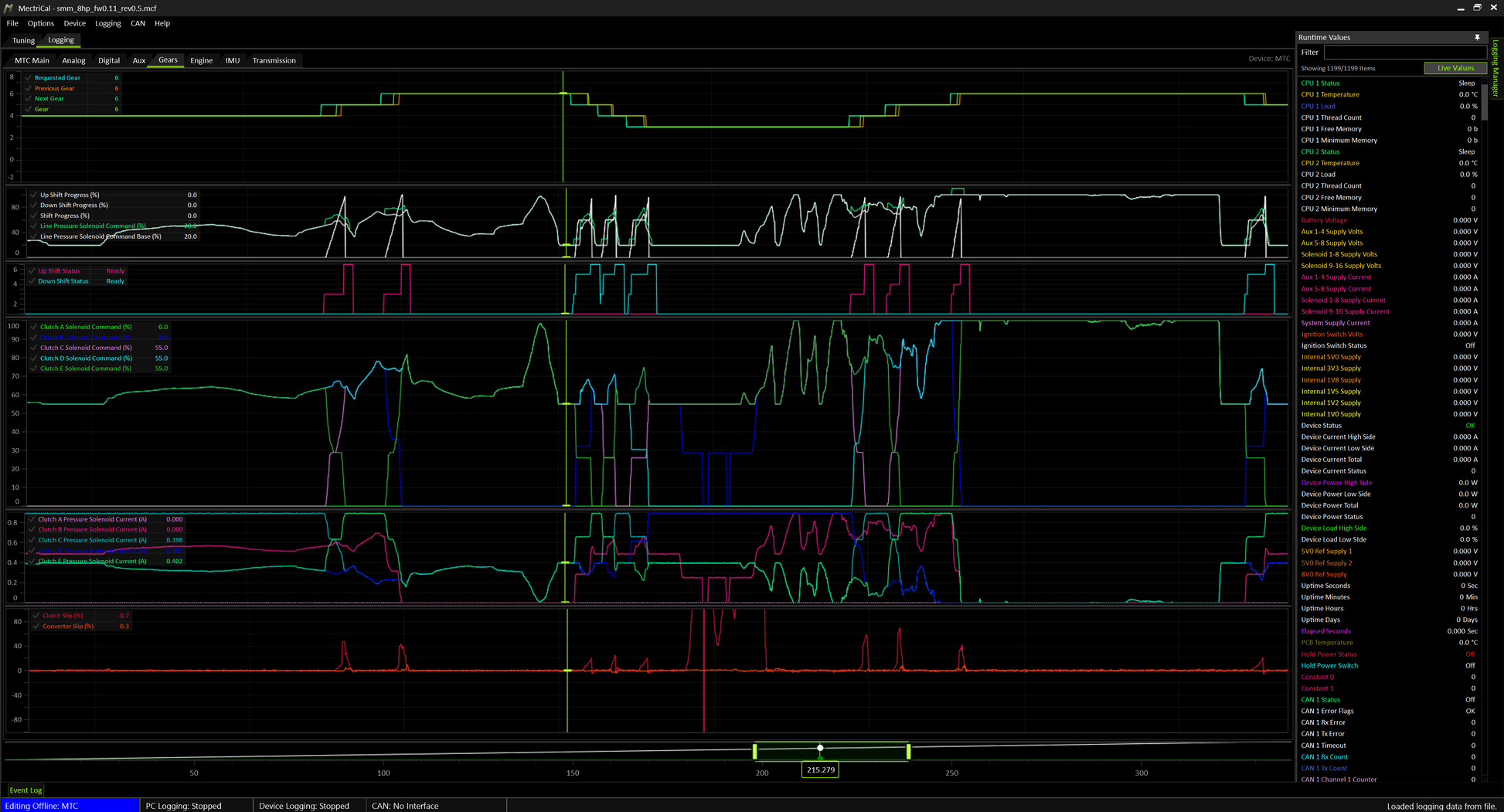Click into the Runtime Values Filter field
Image resolution: width=1504 pixels, height=812 pixels.
1404,53
